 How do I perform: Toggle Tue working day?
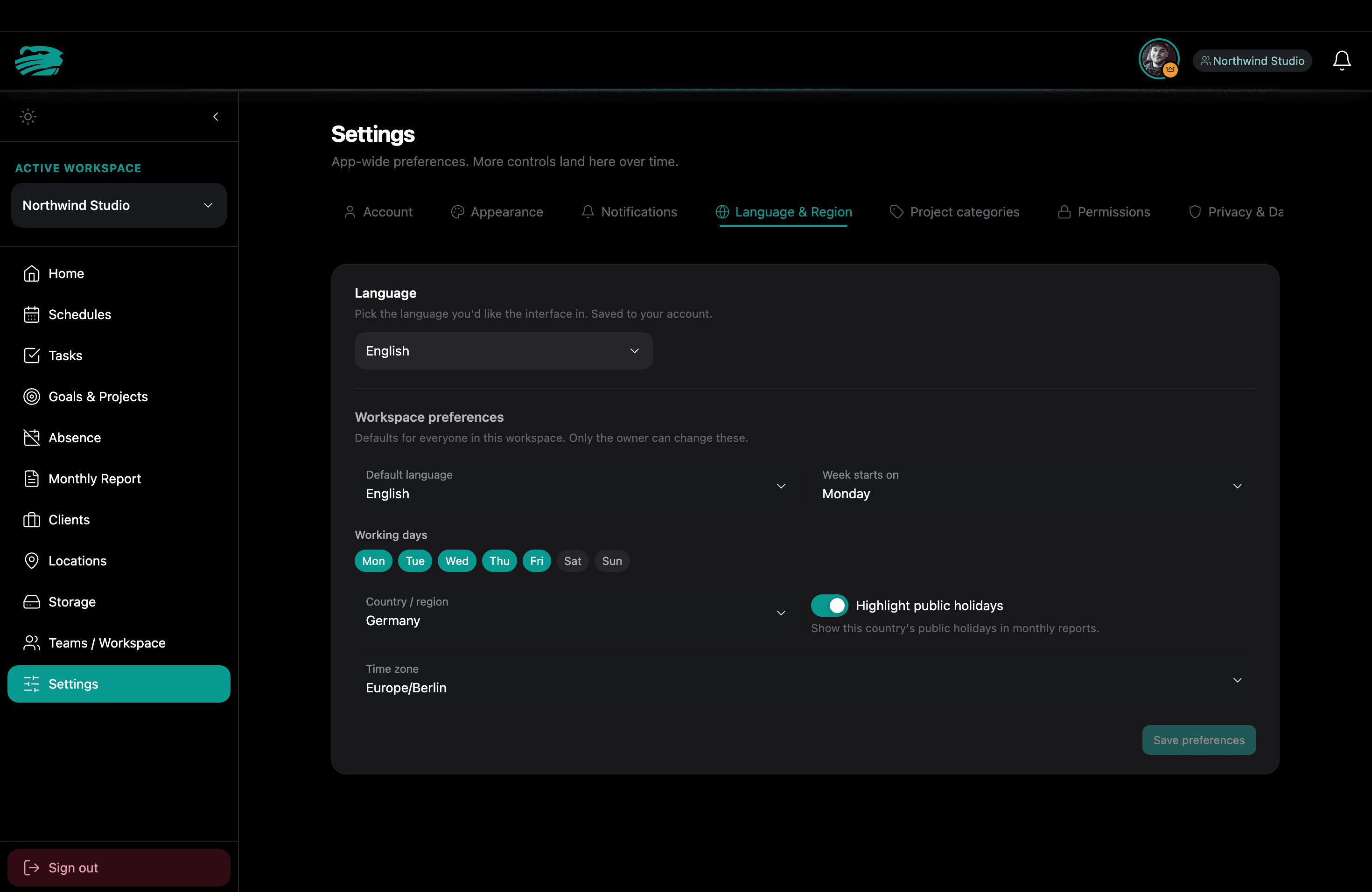(x=415, y=561)
